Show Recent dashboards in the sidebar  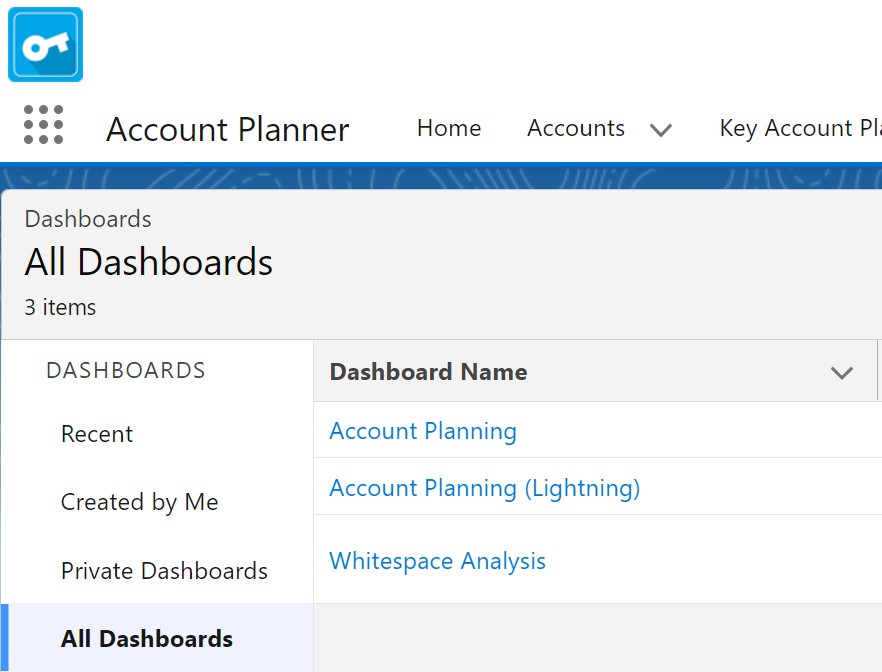tap(97, 434)
